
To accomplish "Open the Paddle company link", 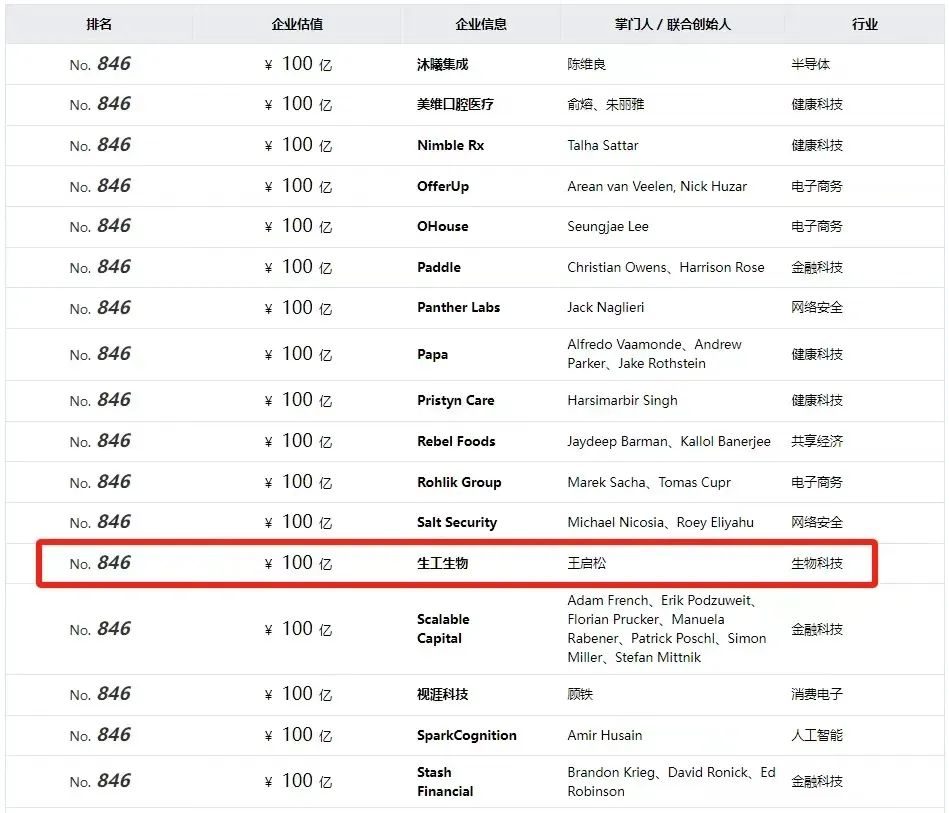I will (439, 267).
